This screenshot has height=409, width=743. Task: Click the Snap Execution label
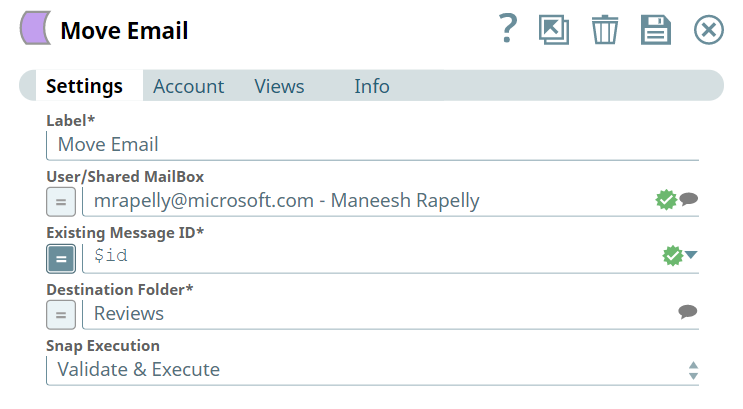coord(103,346)
